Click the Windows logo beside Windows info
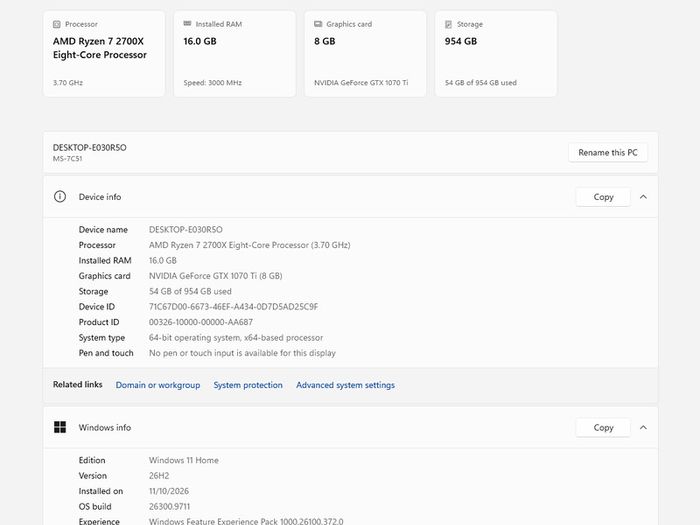This screenshot has width=700, height=525. point(60,427)
